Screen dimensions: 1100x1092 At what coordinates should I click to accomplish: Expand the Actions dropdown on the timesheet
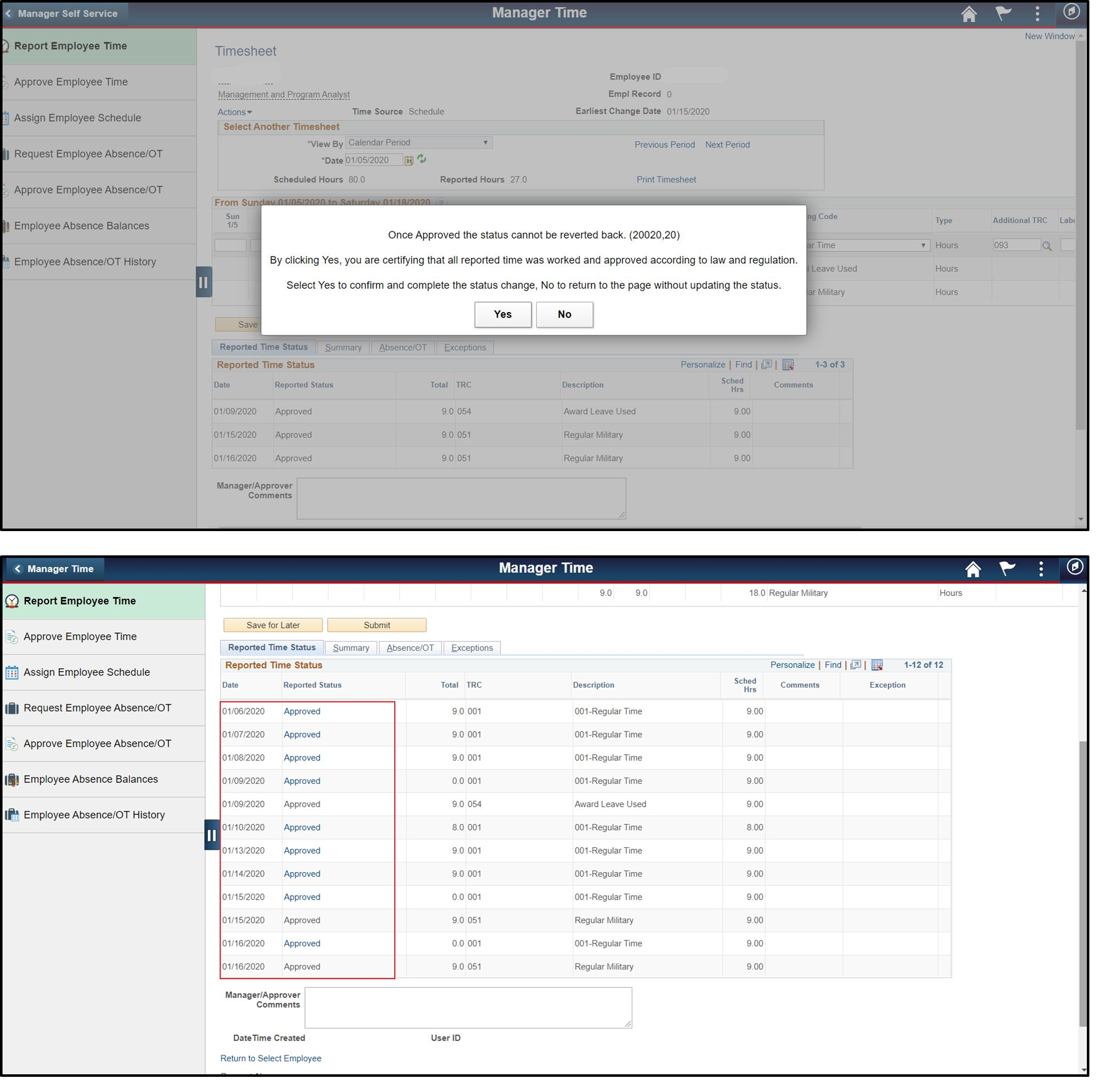[234, 112]
